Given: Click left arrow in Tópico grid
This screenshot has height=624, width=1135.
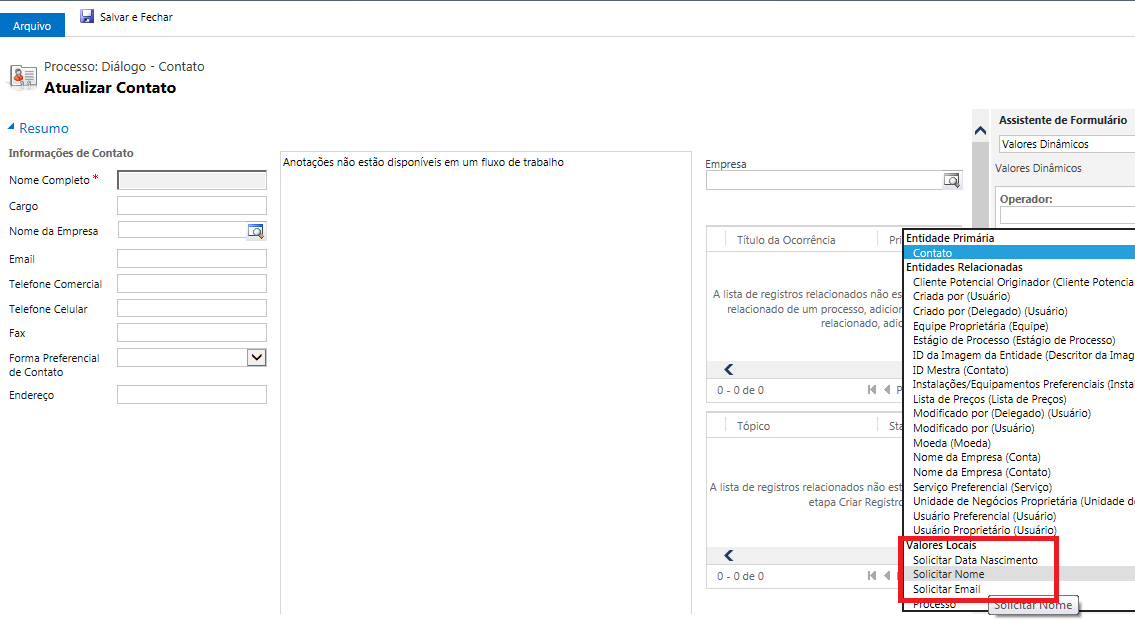Looking at the screenshot, I should (x=729, y=555).
